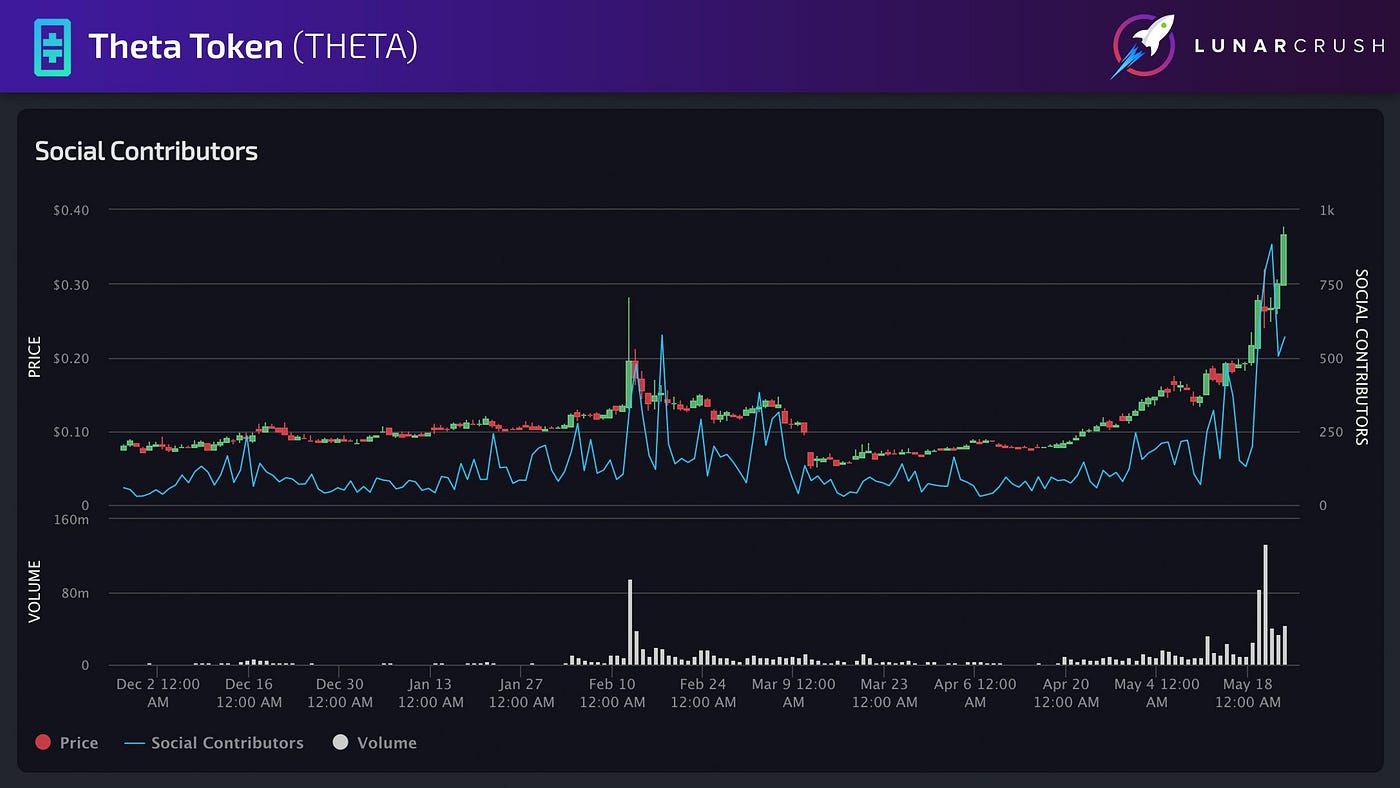Toggle the Social Contributors legend entry

pyautogui.click(x=215, y=743)
